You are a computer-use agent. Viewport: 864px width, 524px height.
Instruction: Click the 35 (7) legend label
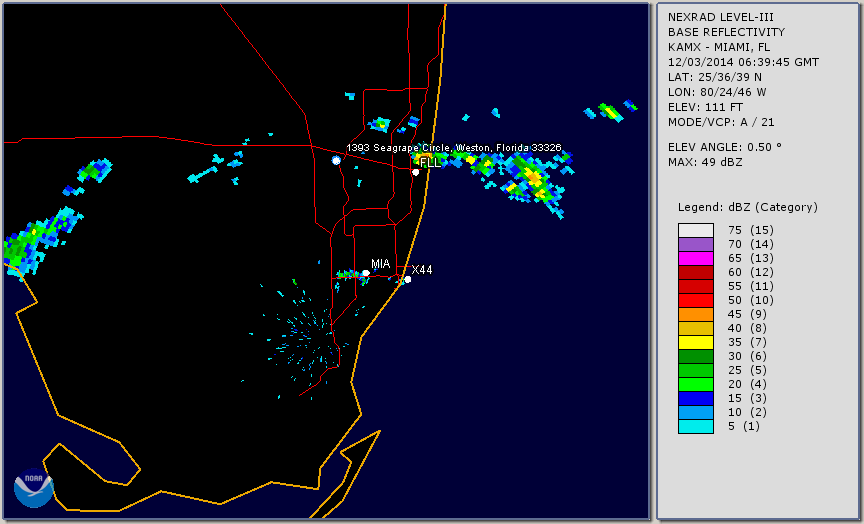[747, 343]
